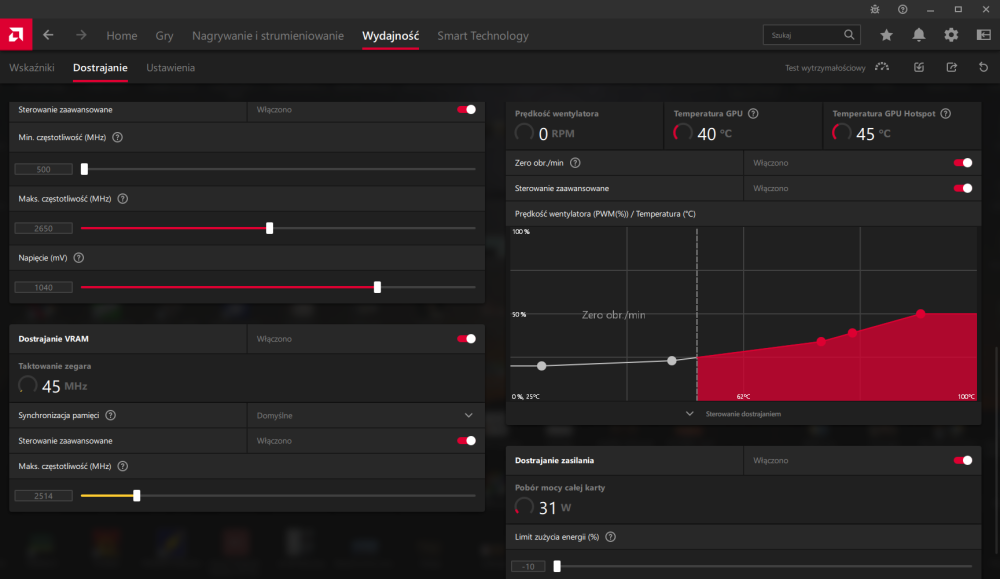This screenshot has width=1000, height=579.
Task: Click help icon beside Napięcie (mV)
Action: [79, 257]
